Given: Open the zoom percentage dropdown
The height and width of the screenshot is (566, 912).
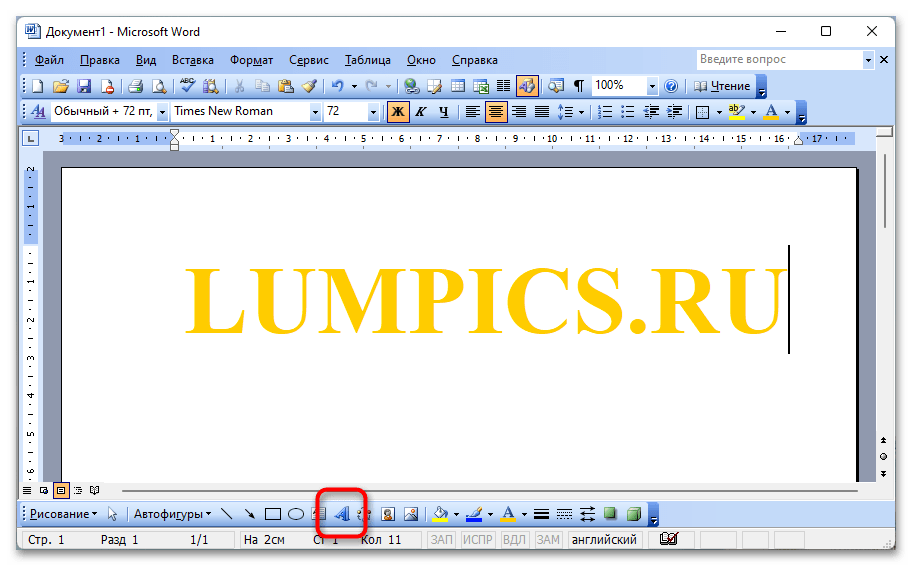Looking at the screenshot, I should tap(652, 86).
